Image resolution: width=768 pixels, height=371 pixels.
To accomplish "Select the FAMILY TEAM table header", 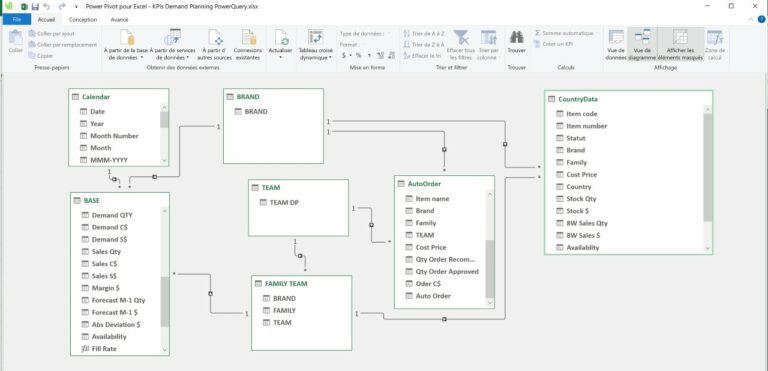I will (302, 284).
